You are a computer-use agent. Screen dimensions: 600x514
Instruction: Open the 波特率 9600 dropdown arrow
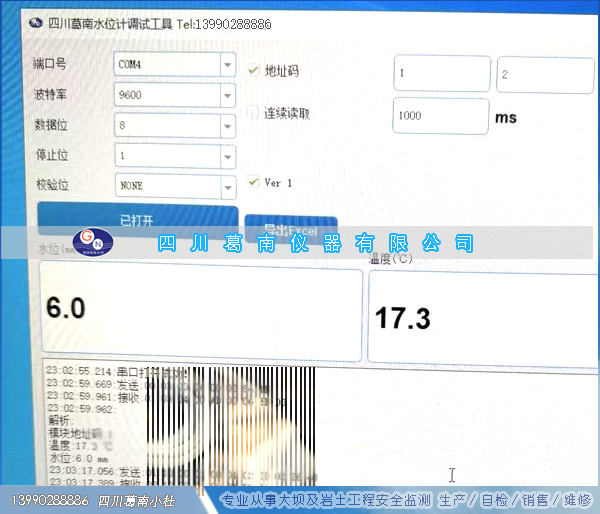[228, 95]
